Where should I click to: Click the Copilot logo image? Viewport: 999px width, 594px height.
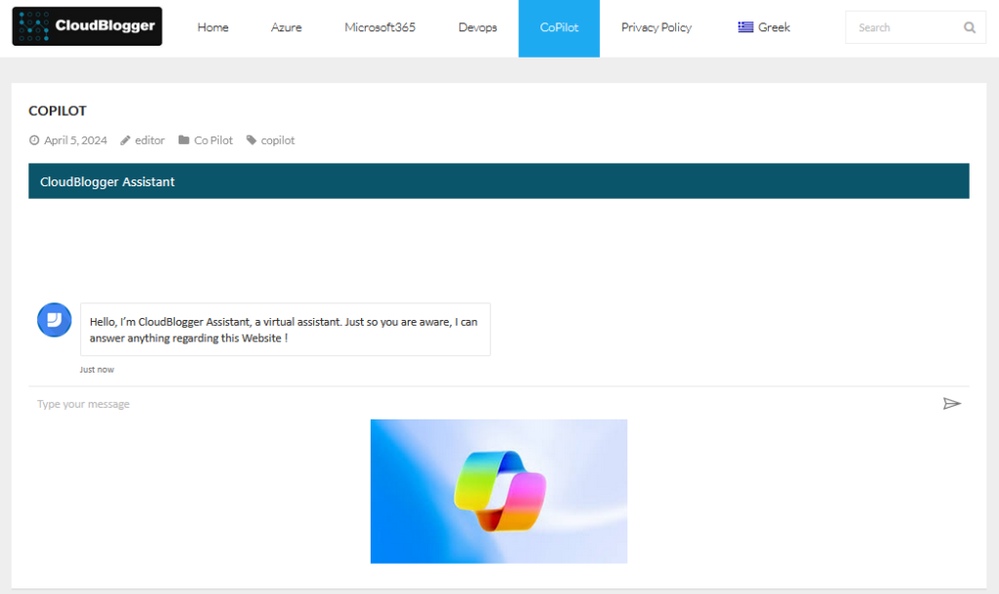click(499, 491)
